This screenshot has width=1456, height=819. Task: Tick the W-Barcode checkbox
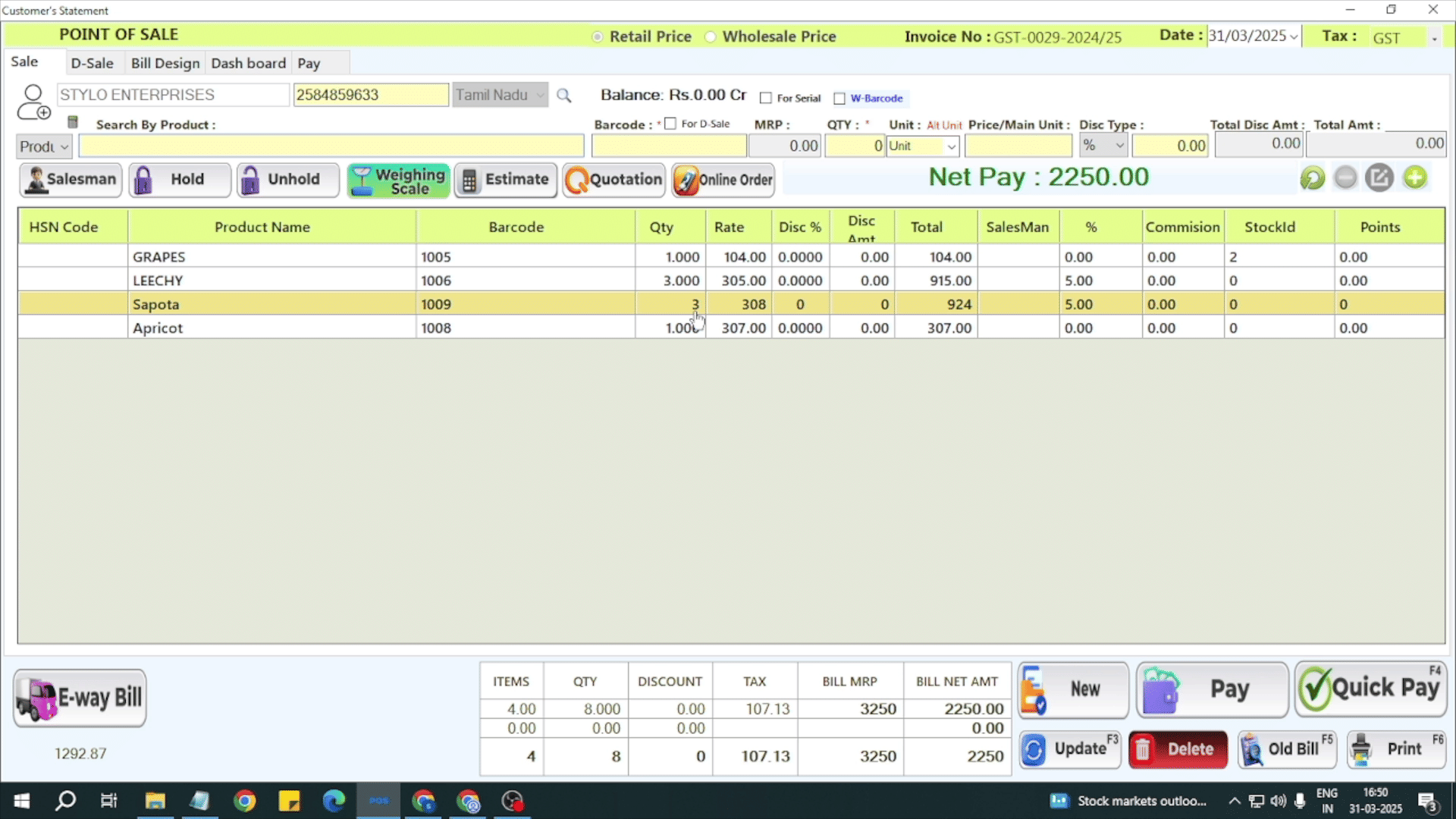839,99
